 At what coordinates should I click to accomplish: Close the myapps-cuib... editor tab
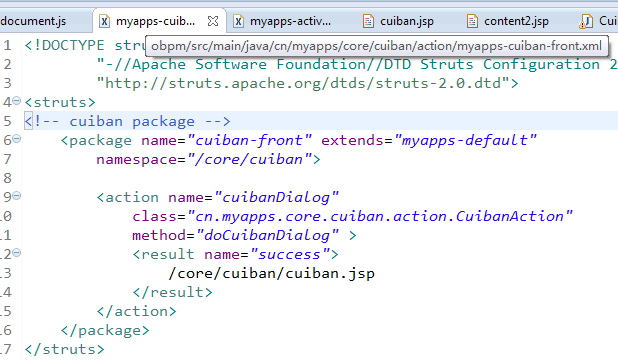point(213,21)
